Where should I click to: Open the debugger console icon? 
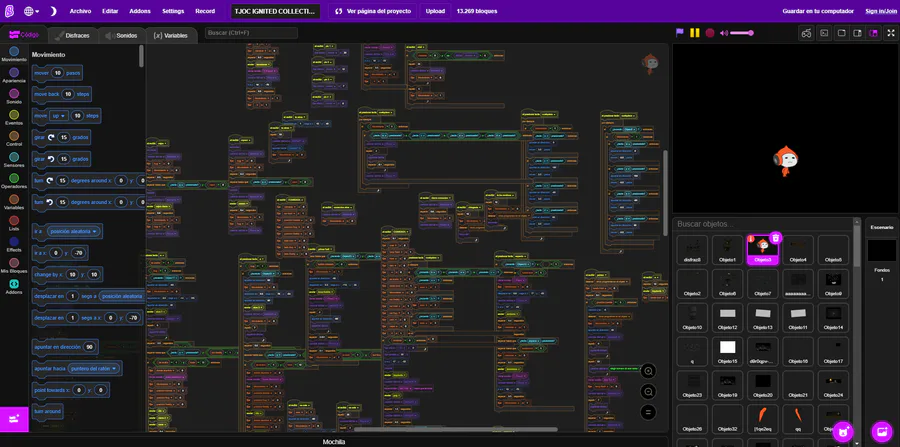click(x=824, y=33)
